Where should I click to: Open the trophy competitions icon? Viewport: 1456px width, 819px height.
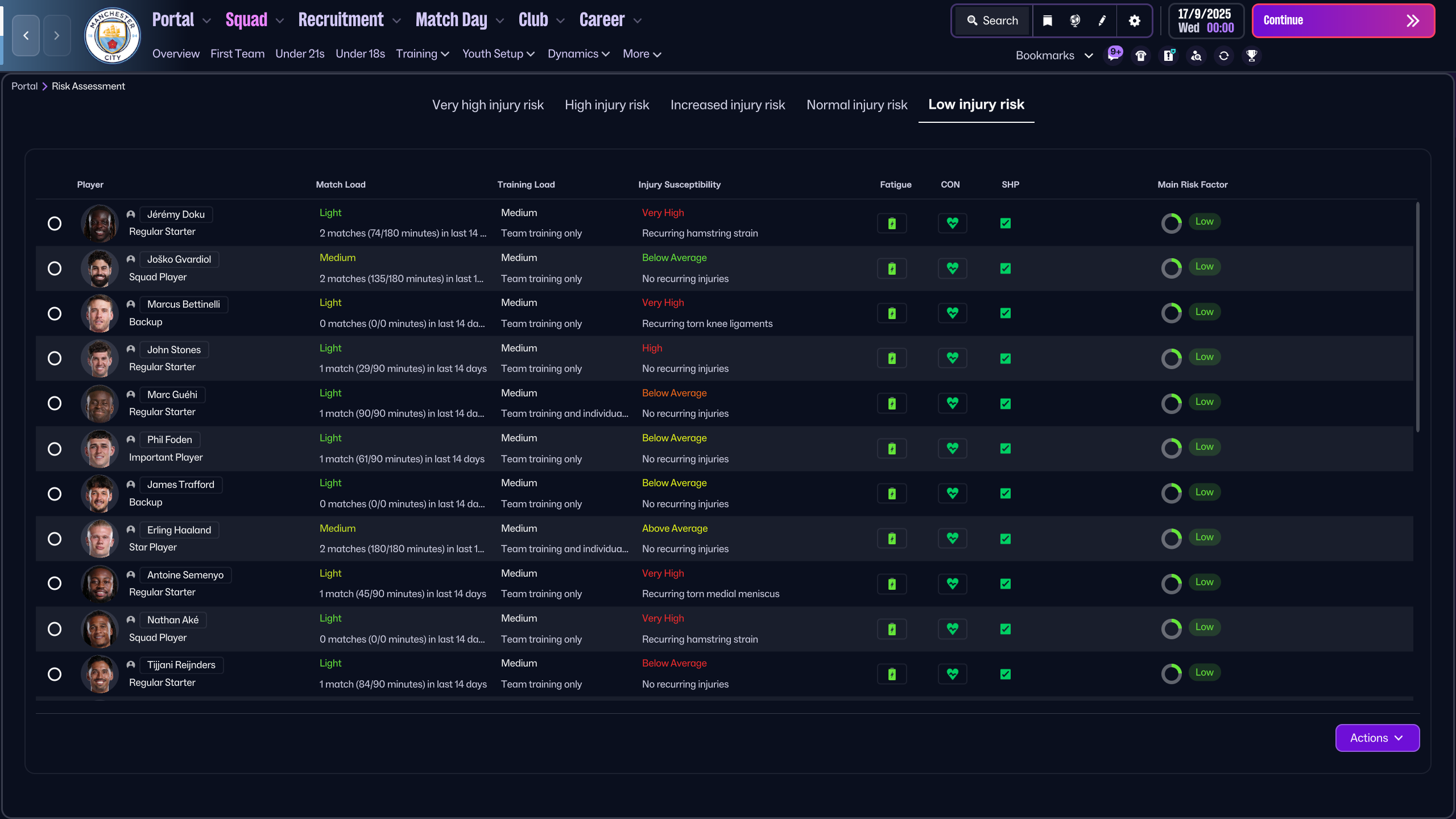(1251, 56)
